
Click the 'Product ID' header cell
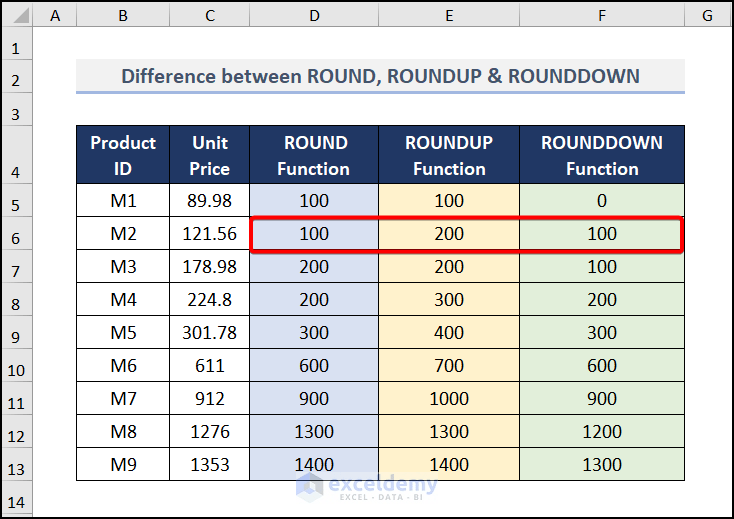click(x=123, y=155)
